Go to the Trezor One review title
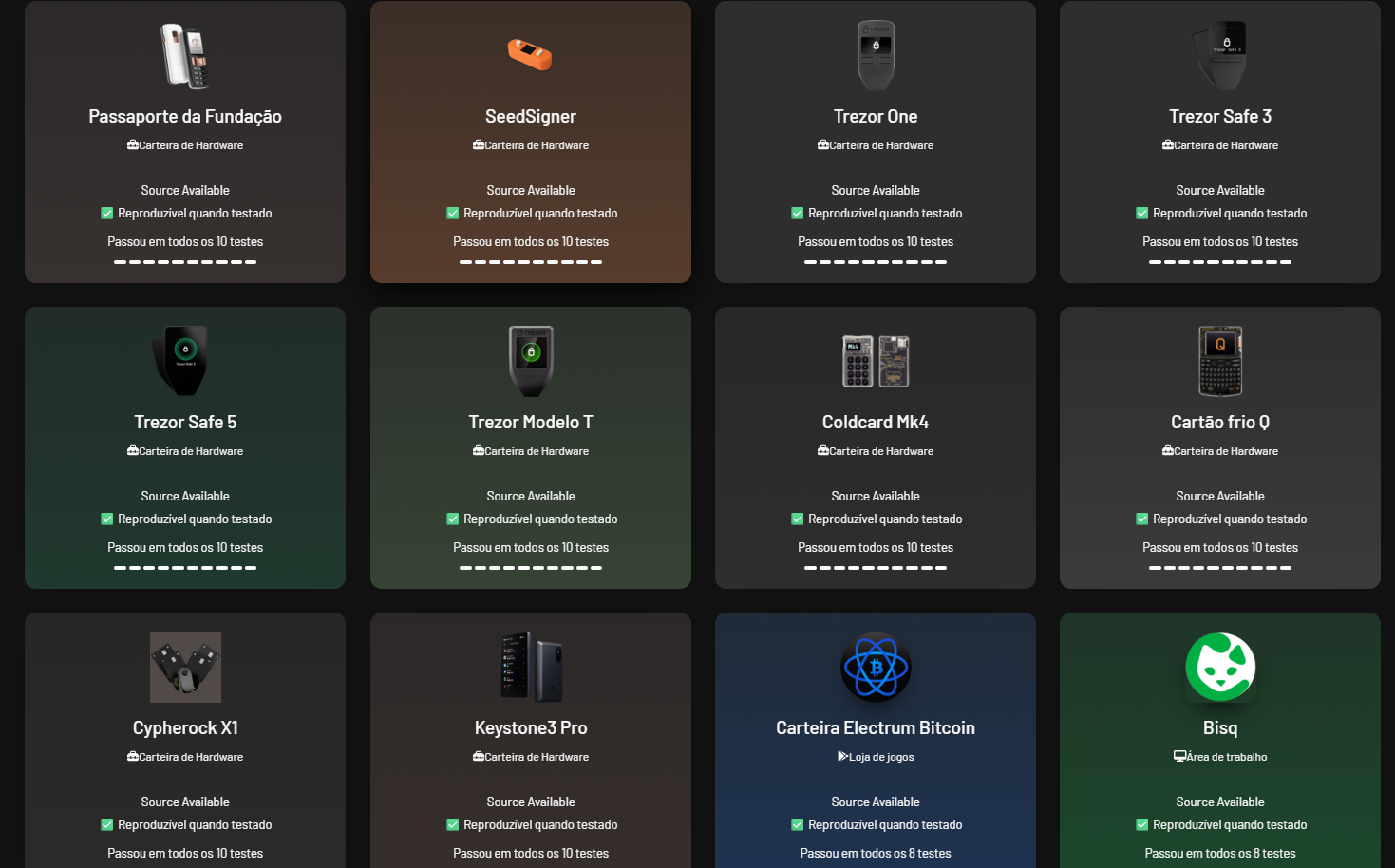The image size is (1395, 868). [x=876, y=116]
